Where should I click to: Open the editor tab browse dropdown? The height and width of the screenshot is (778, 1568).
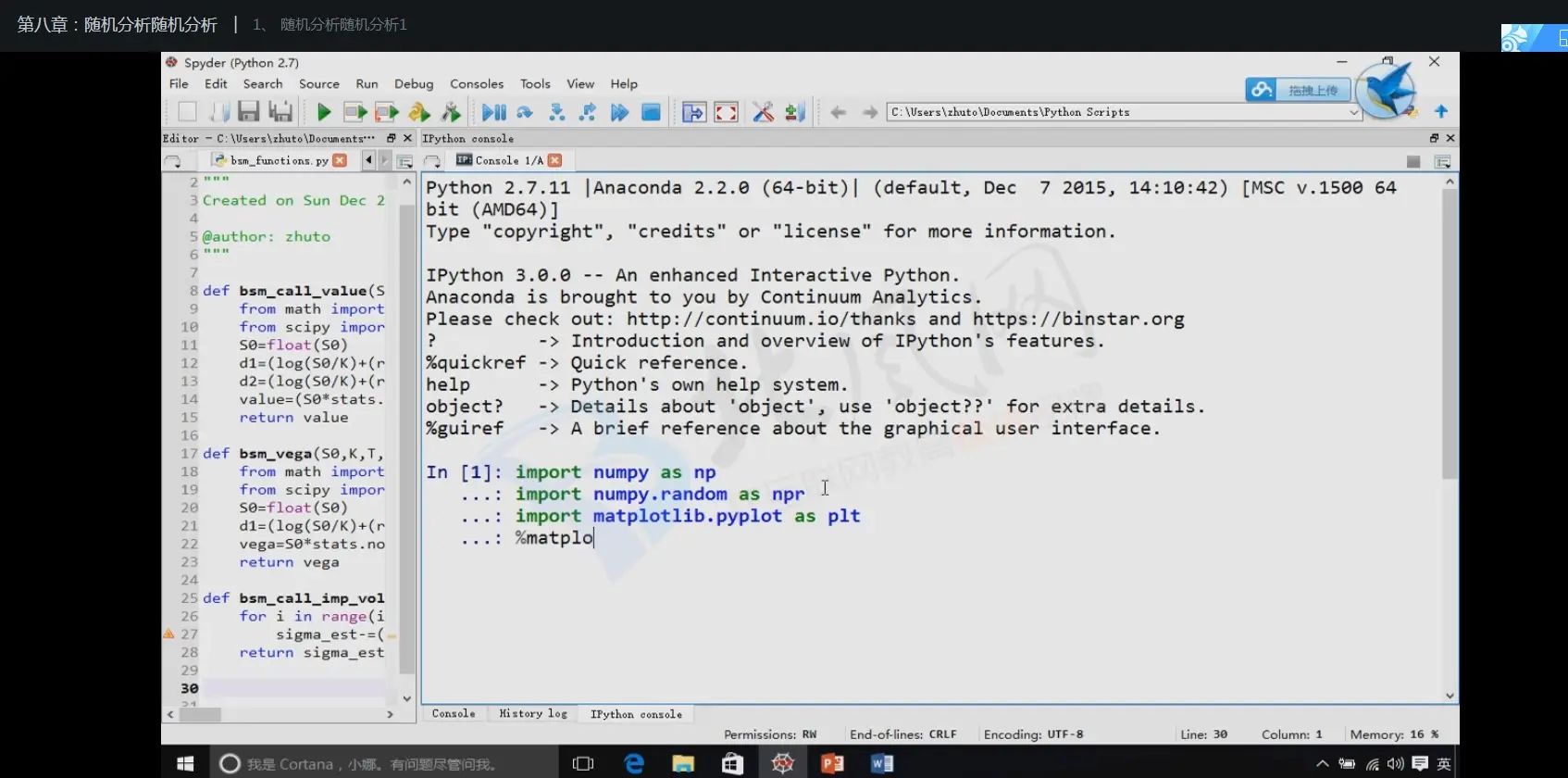pyautogui.click(x=172, y=161)
